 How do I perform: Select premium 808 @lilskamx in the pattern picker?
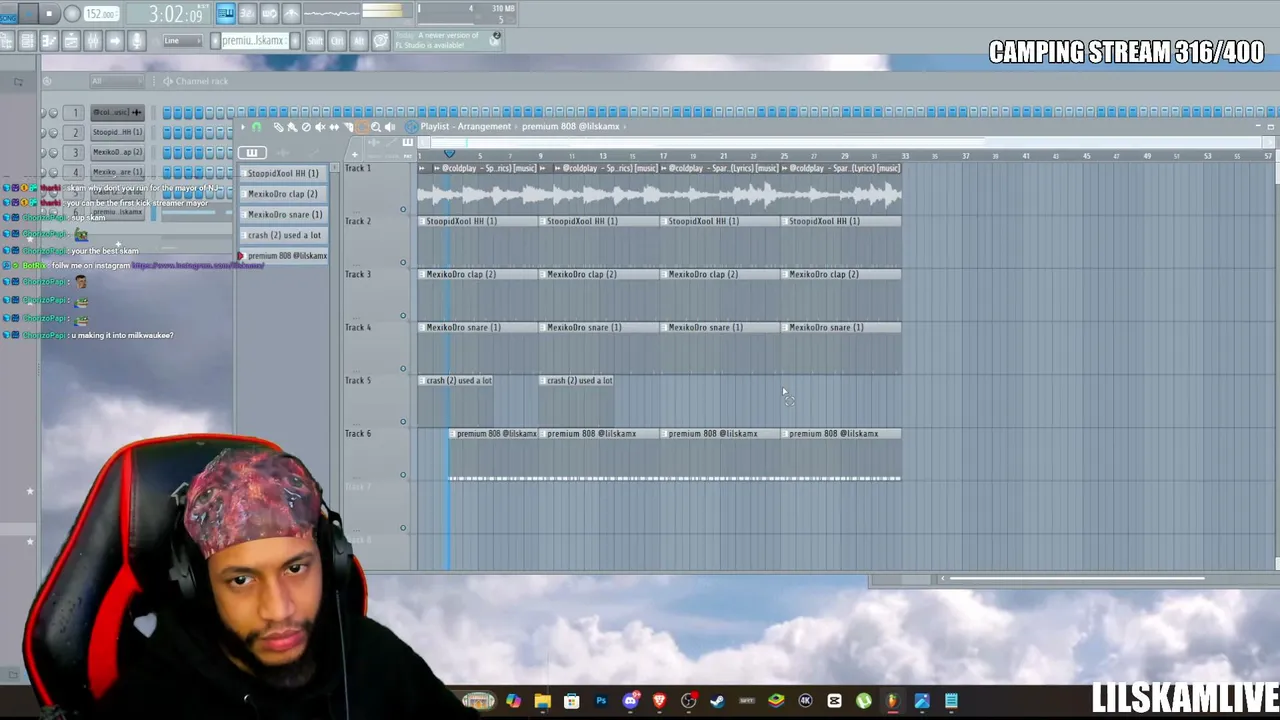pyautogui.click(x=283, y=256)
